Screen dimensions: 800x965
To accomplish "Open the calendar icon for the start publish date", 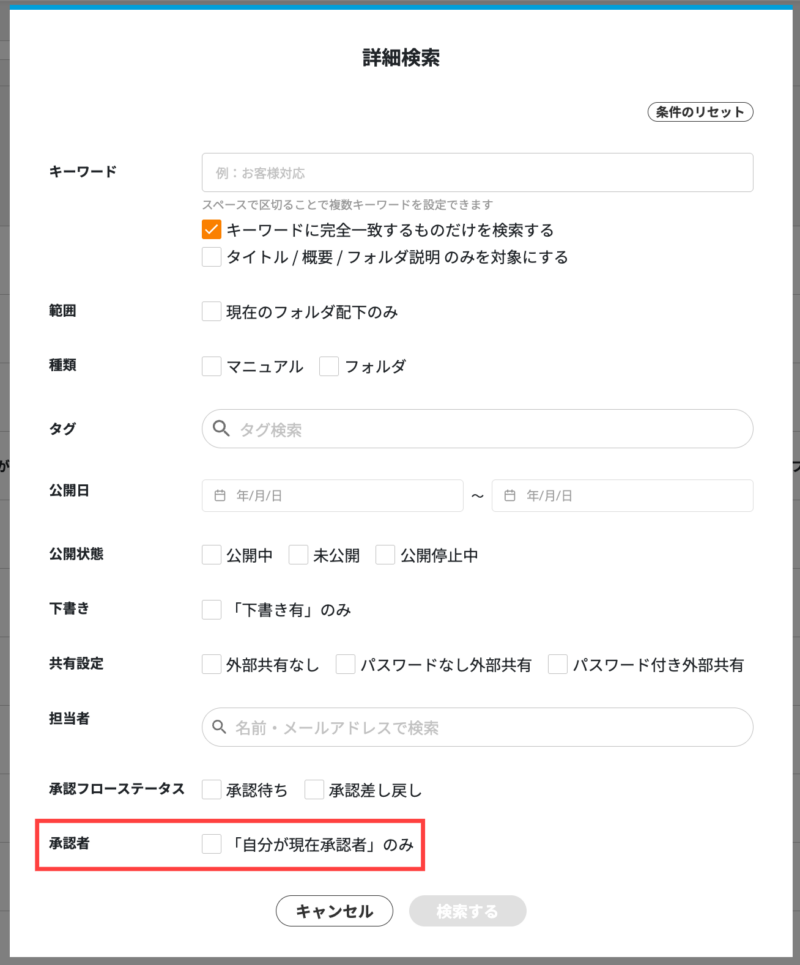I will click(x=221, y=495).
